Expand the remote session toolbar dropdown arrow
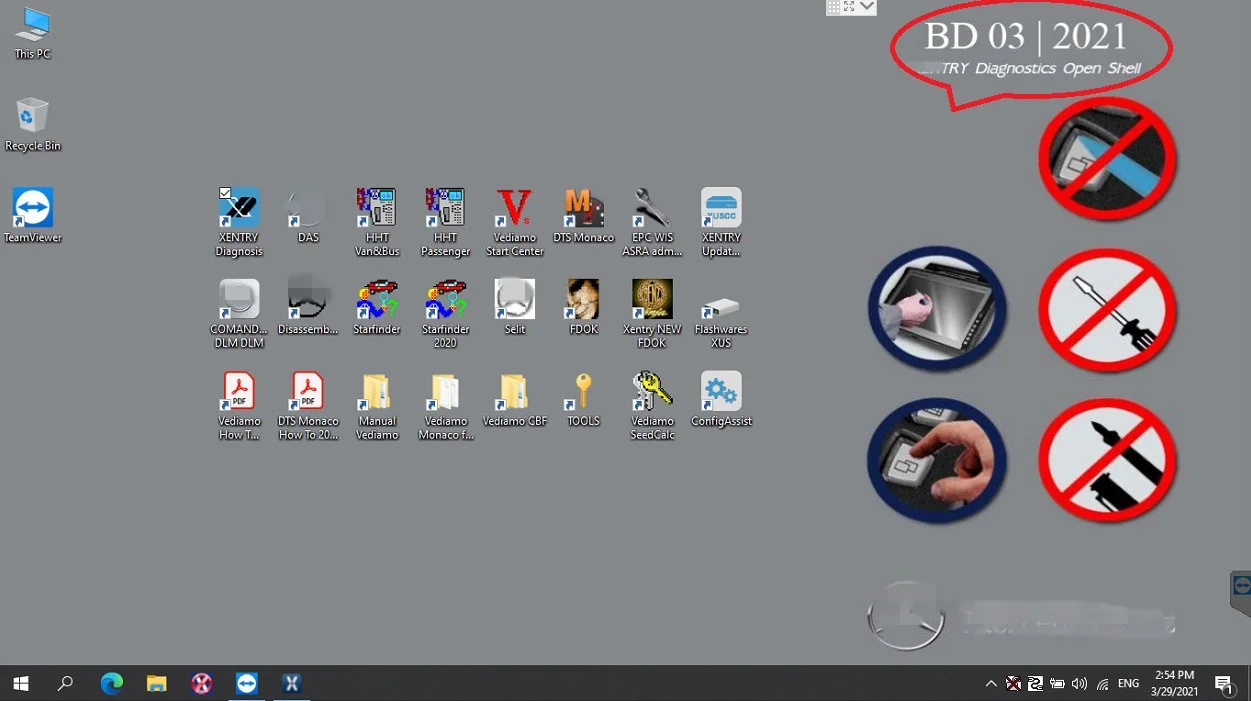The width and height of the screenshot is (1251, 701). point(867,7)
